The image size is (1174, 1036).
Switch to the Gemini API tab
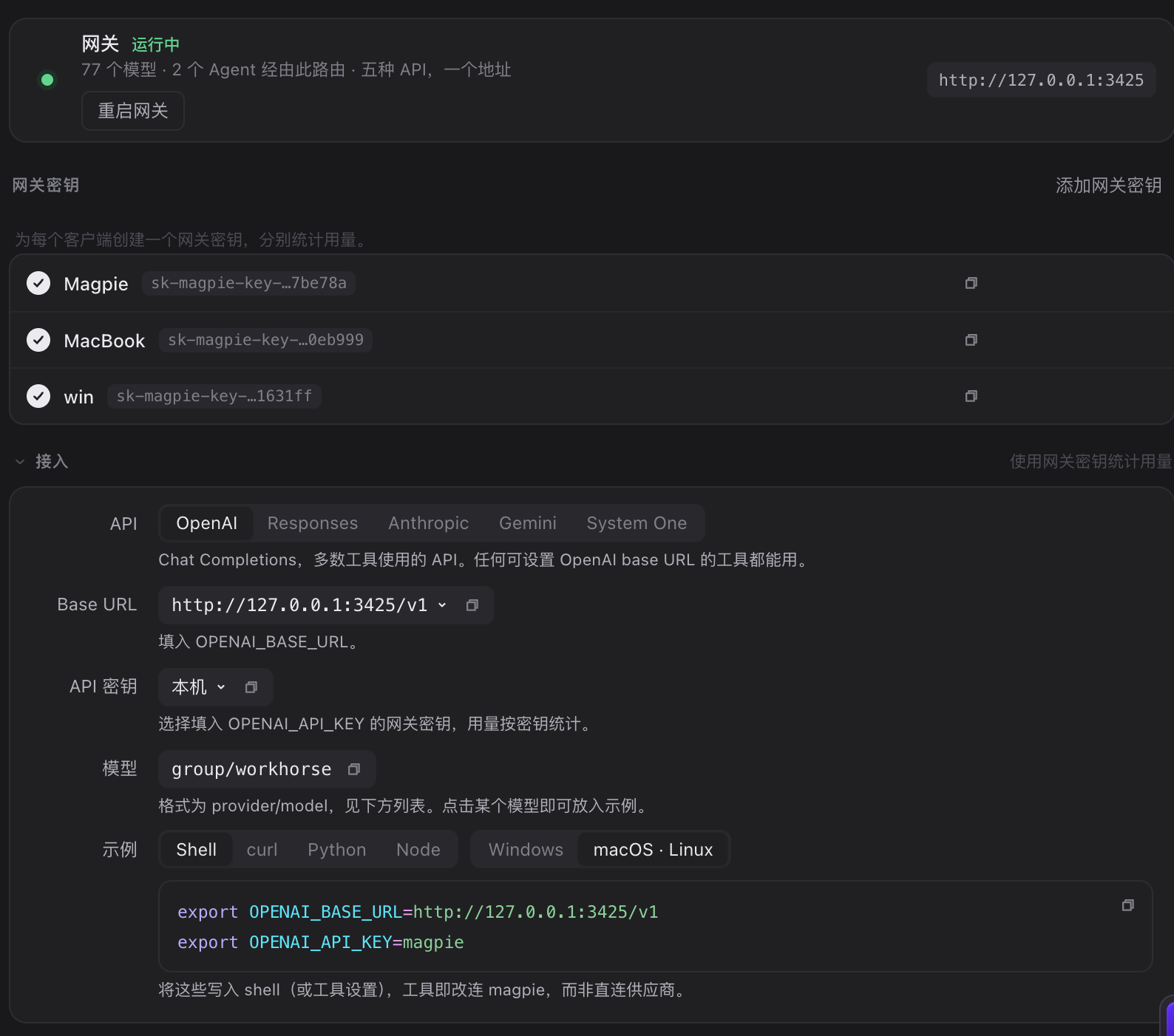point(528,523)
